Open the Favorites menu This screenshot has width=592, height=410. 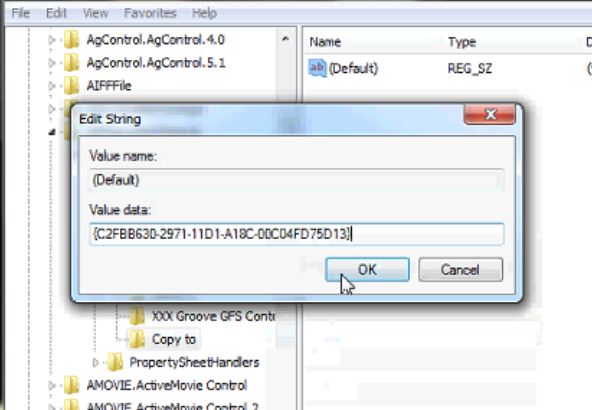[x=150, y=13]
